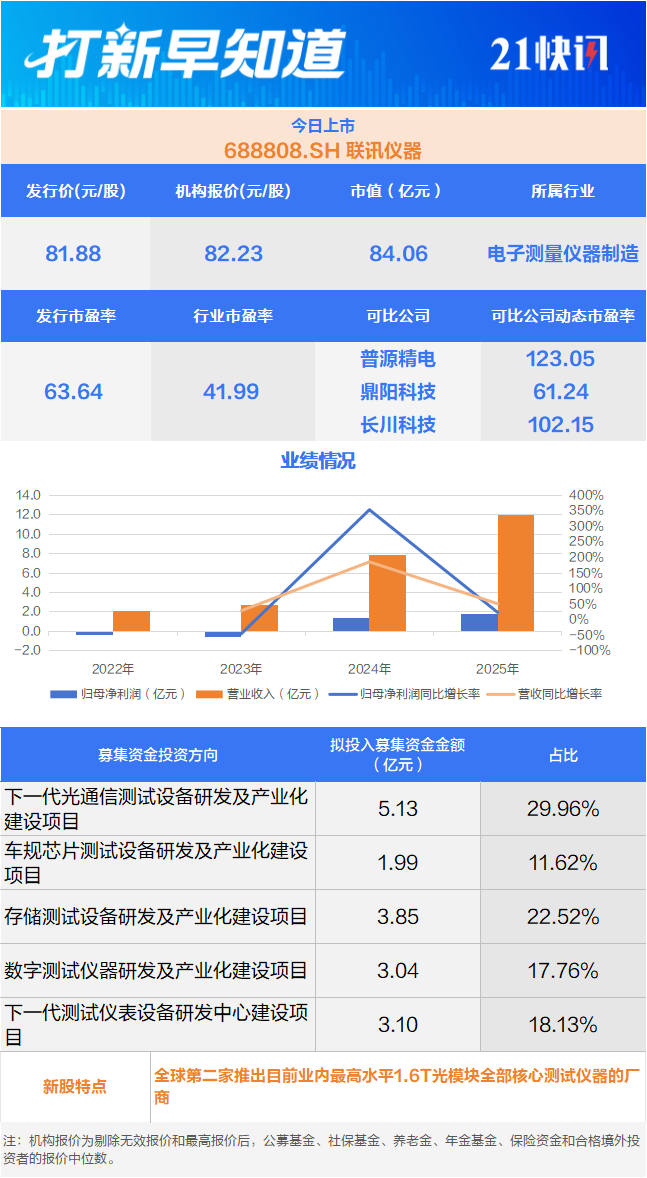
Task: Click the 机构报价(元/股) header cell
Action: 233,191
